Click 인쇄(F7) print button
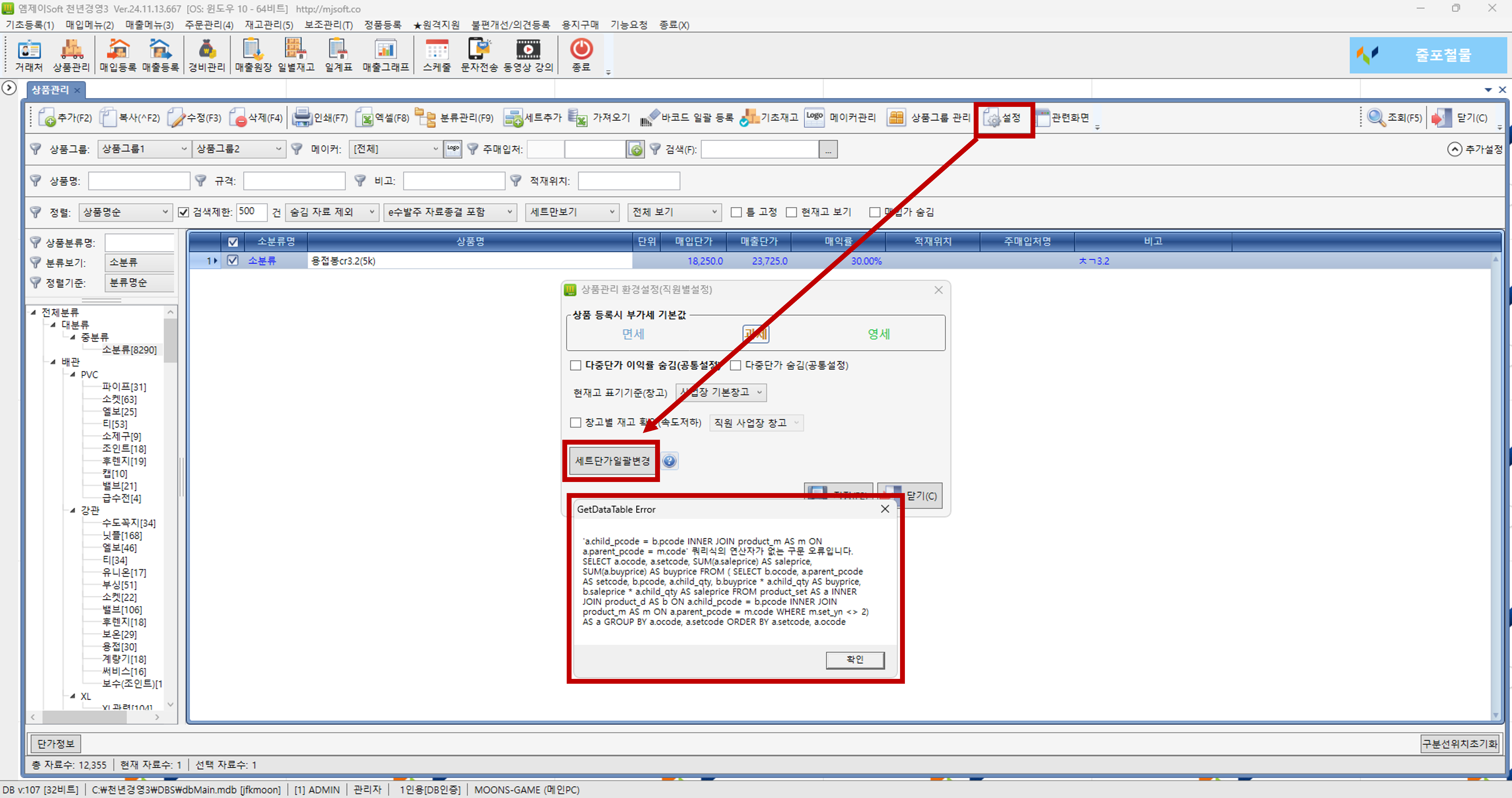The image size is (1512, 798). [x=320, y=118]
